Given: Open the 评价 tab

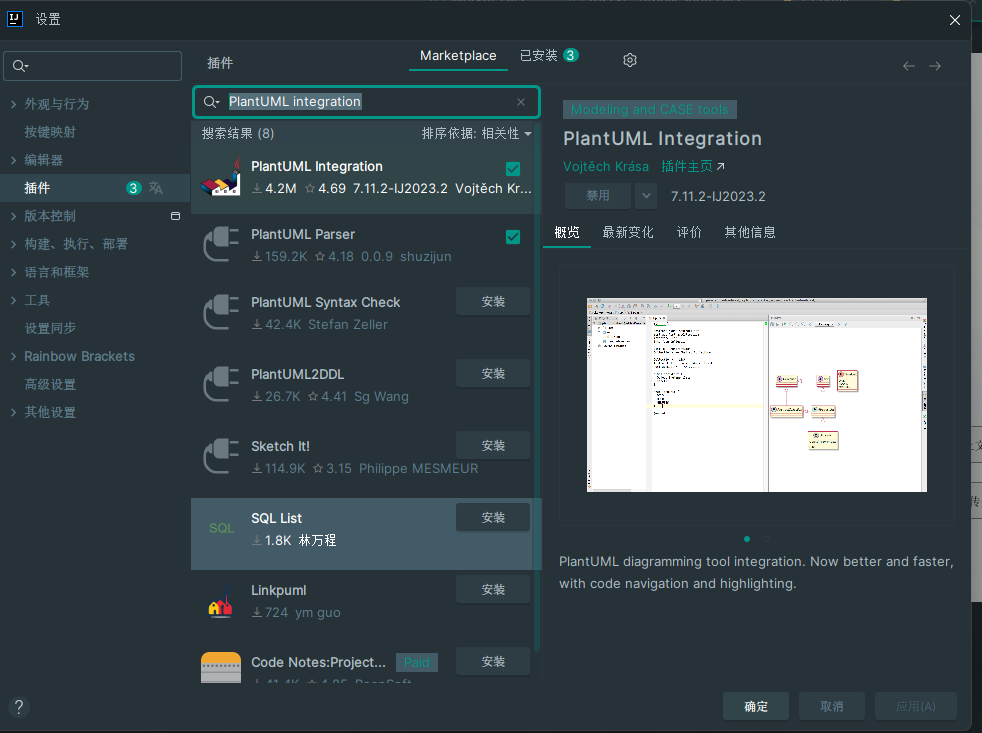Looking at the screenshot, I should [x=689, y=232].
